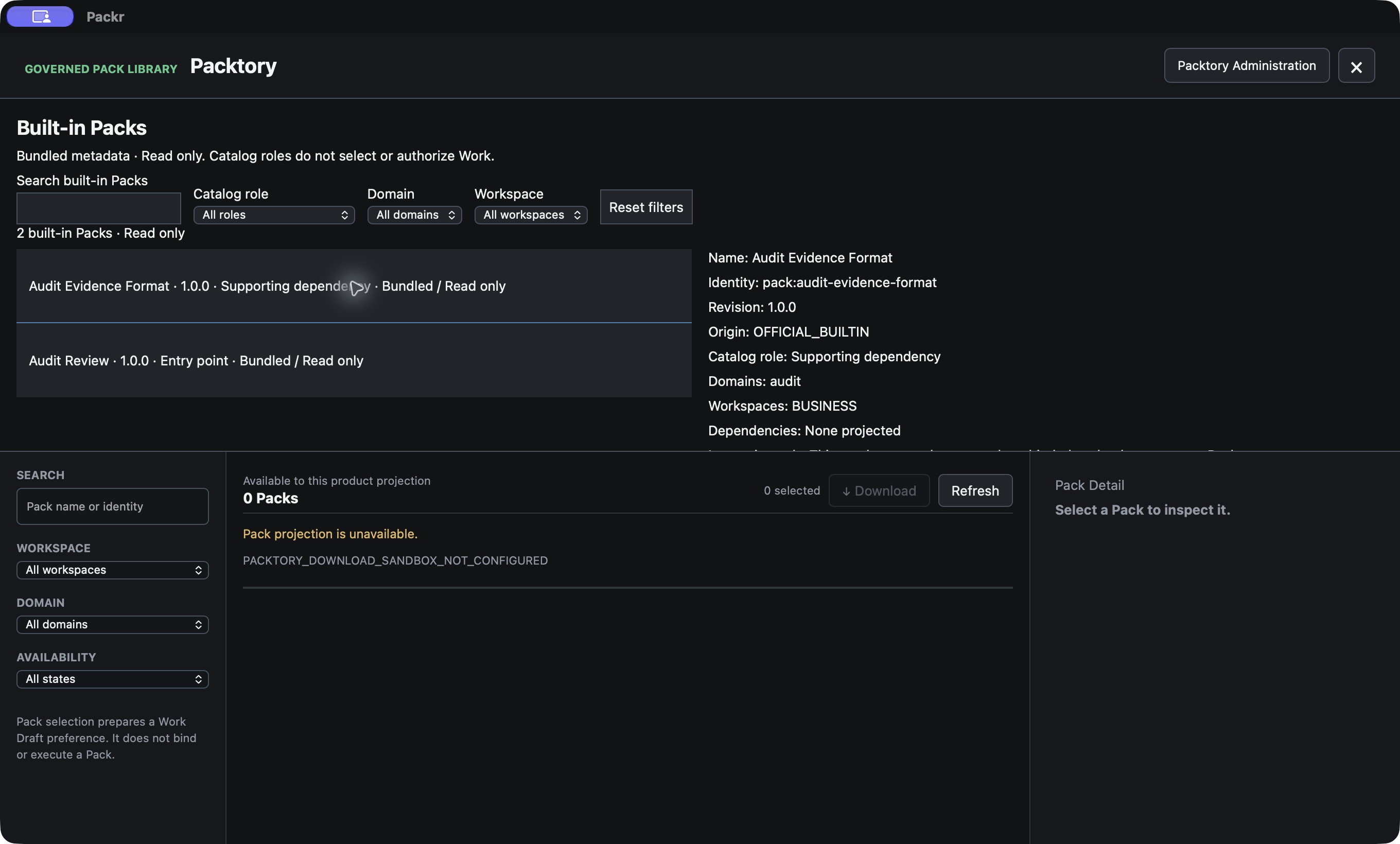
Task: Click Reset filters
Action: point(646,207)
